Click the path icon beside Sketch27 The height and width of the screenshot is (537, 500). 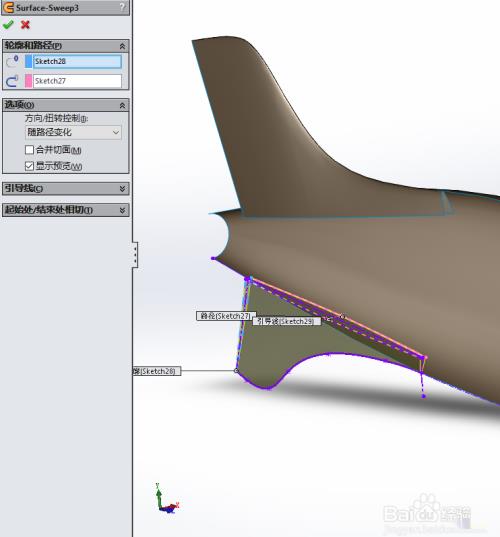[x=12, y=81]
